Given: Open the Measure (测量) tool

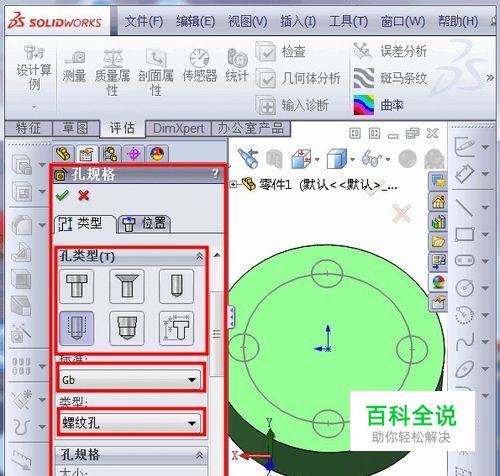Looking at the screenshot, I should click(74, 66).
